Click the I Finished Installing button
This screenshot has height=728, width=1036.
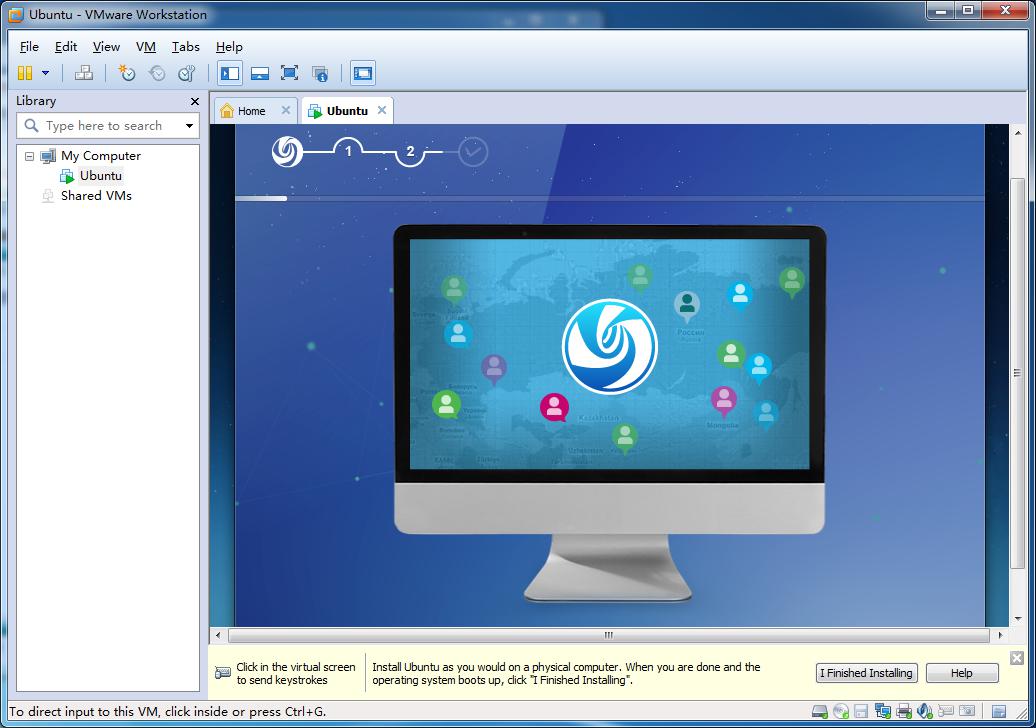[x=866, y=673]
